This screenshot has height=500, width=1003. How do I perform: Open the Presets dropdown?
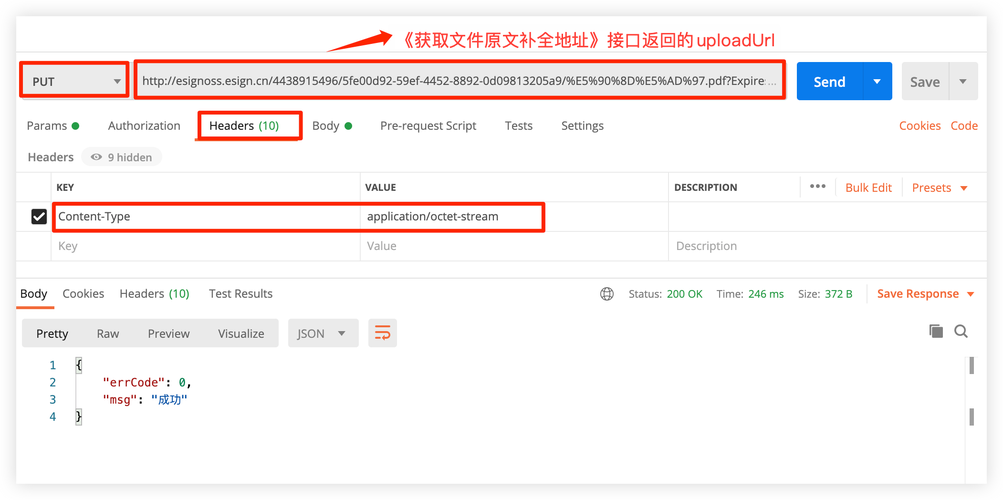(x=940, y=187)
